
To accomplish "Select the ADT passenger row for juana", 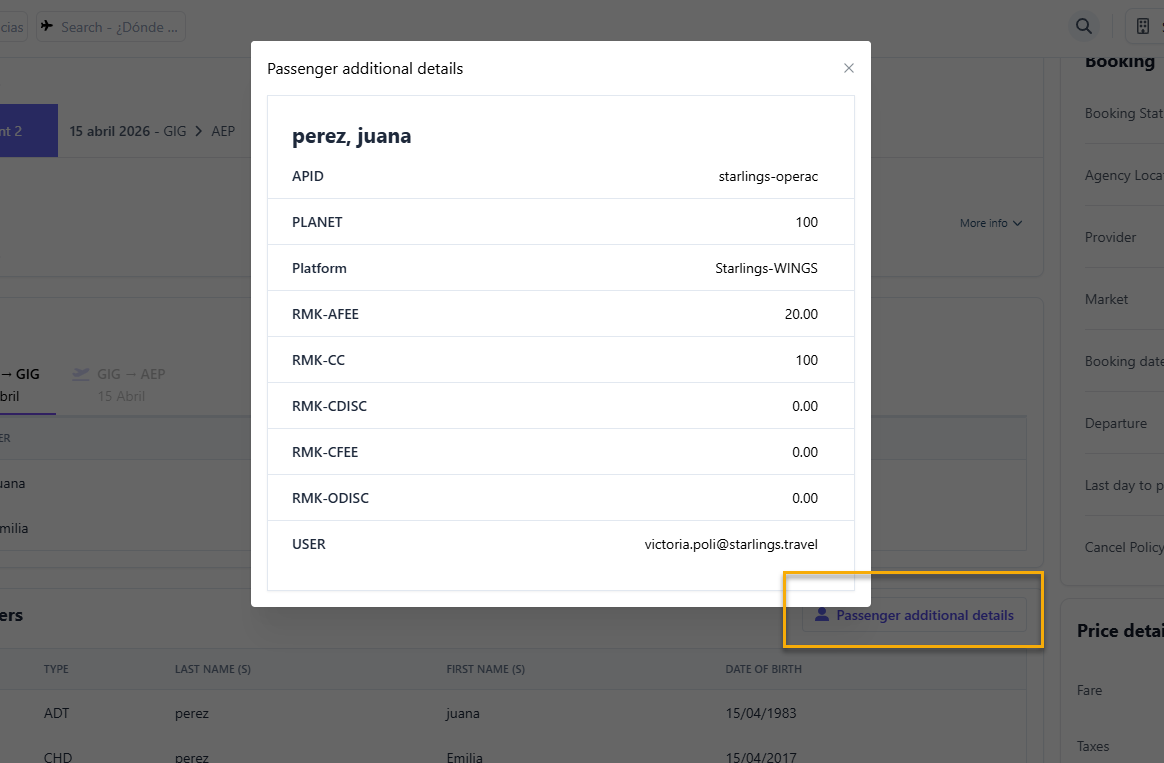I will (x=462, y=713).
